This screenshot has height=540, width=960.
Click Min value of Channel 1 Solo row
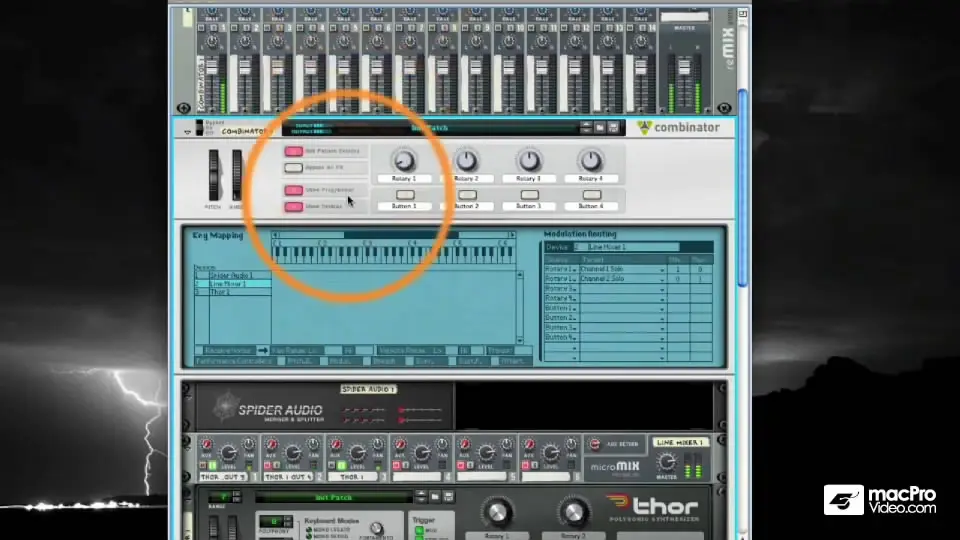pyautogui.click(x=677, y=269)
